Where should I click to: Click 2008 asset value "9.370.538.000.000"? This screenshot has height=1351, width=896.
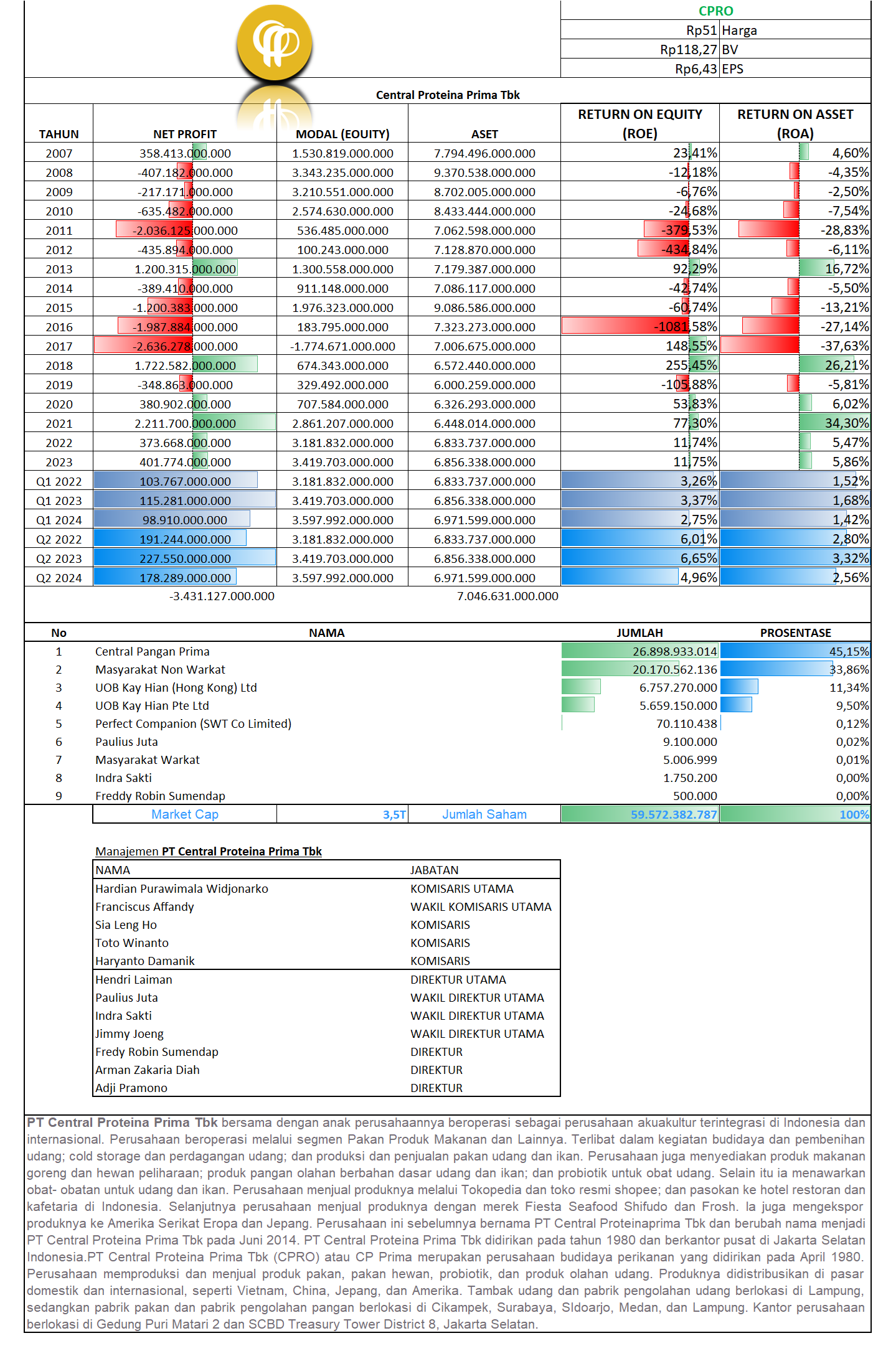click(484, 172)
